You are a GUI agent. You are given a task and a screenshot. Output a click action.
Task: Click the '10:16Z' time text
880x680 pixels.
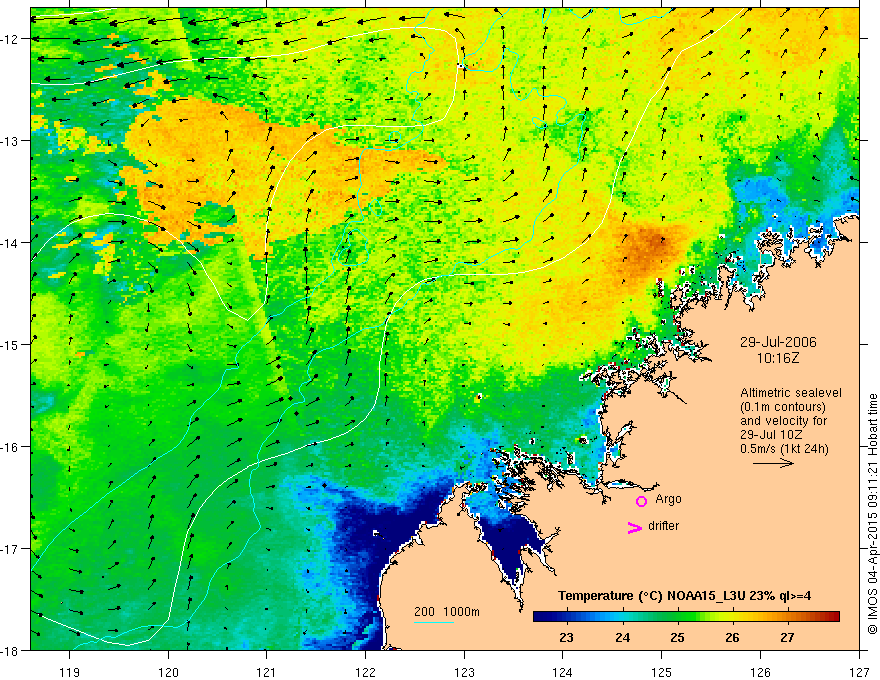(778, 358)
